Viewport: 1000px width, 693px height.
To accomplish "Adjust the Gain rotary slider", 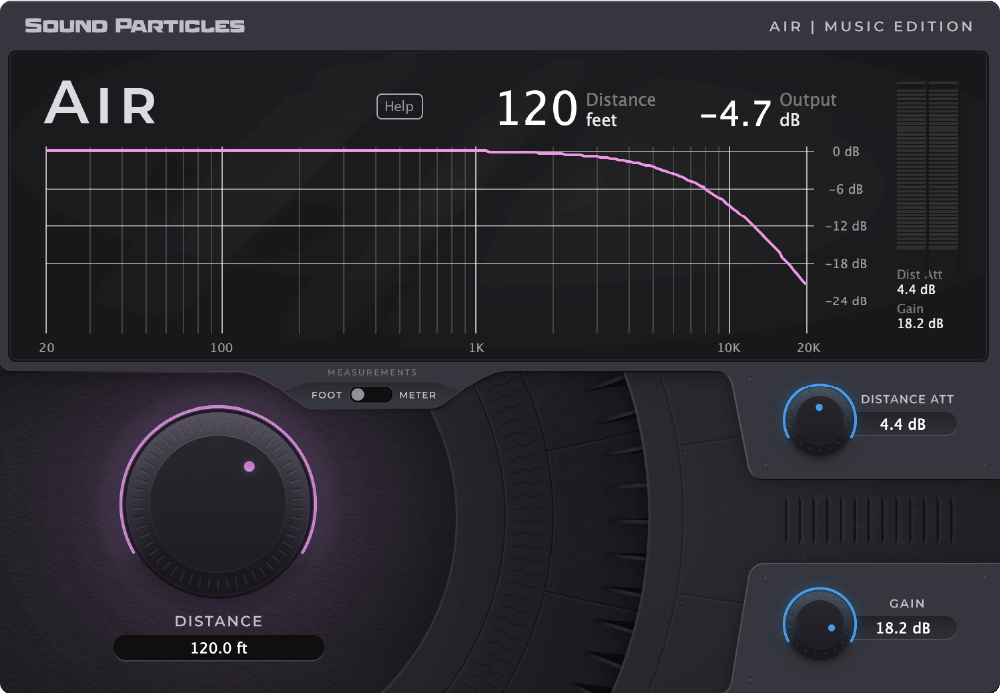I will tap(819, 625).
